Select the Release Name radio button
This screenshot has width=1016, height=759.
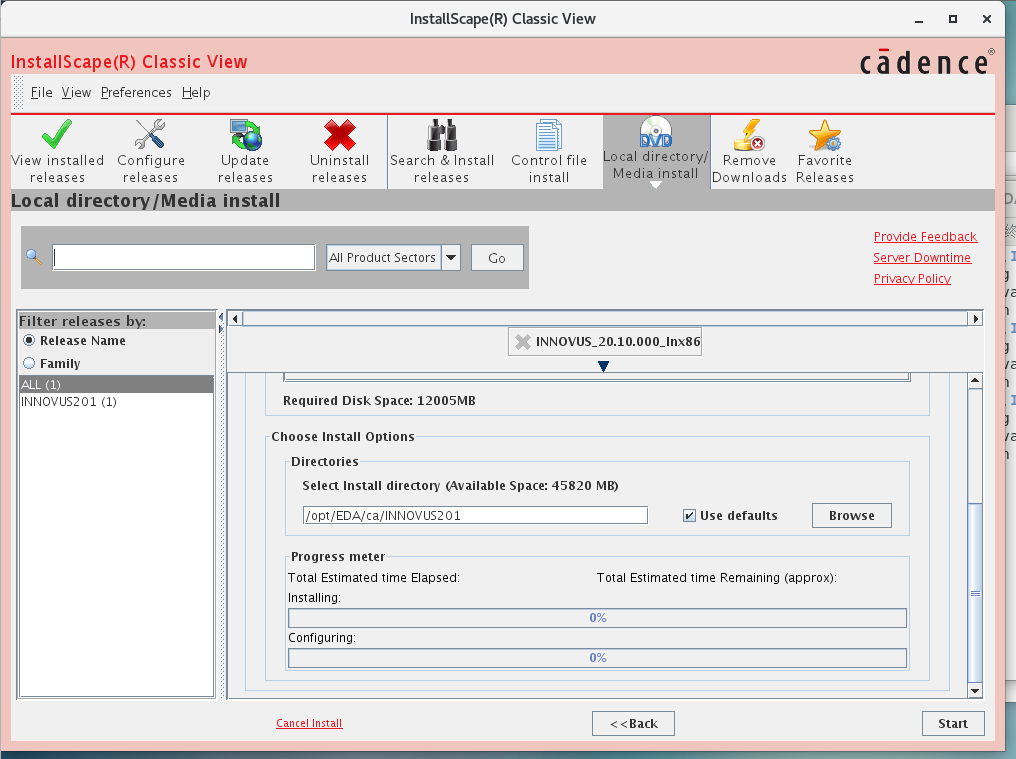[x=29, y=341]
